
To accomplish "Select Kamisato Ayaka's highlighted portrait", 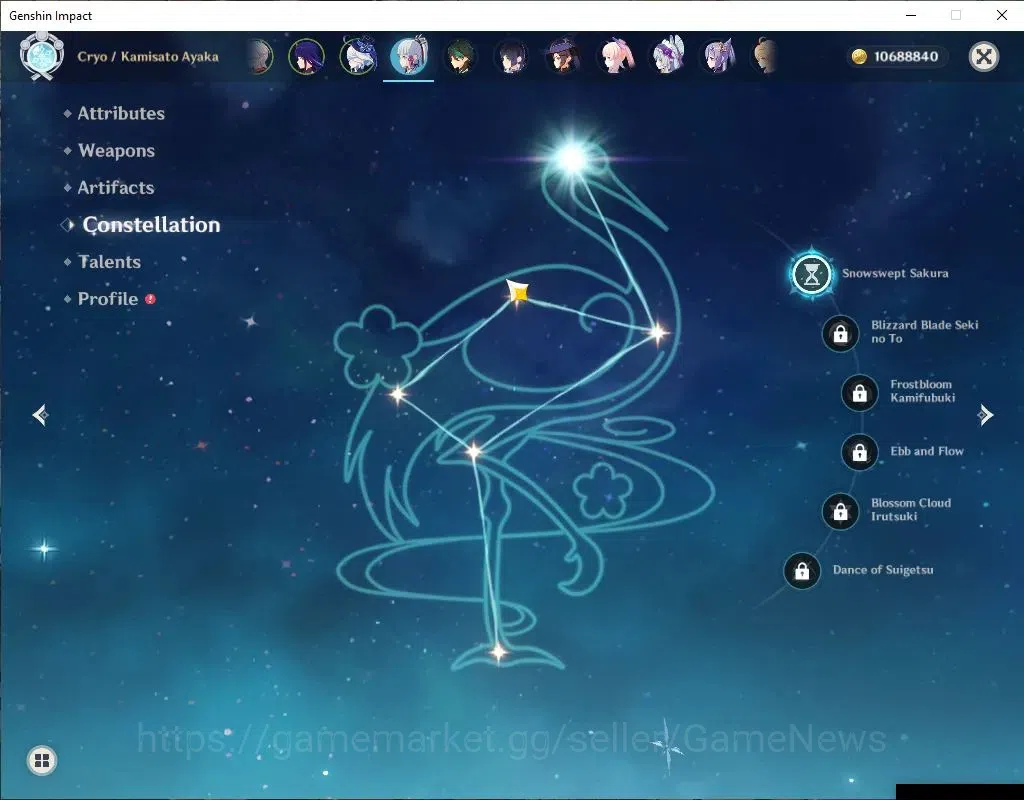I will (408, 57).
